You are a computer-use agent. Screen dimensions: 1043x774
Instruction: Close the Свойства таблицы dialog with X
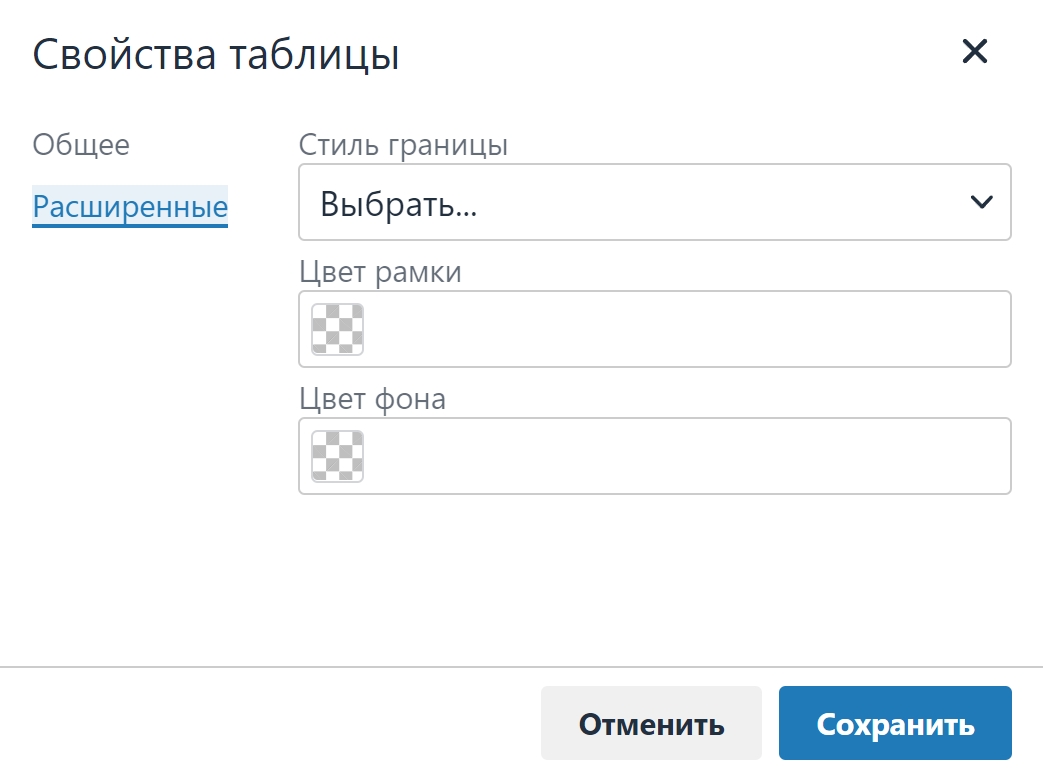pyautogui.click(x=974, y=51)
